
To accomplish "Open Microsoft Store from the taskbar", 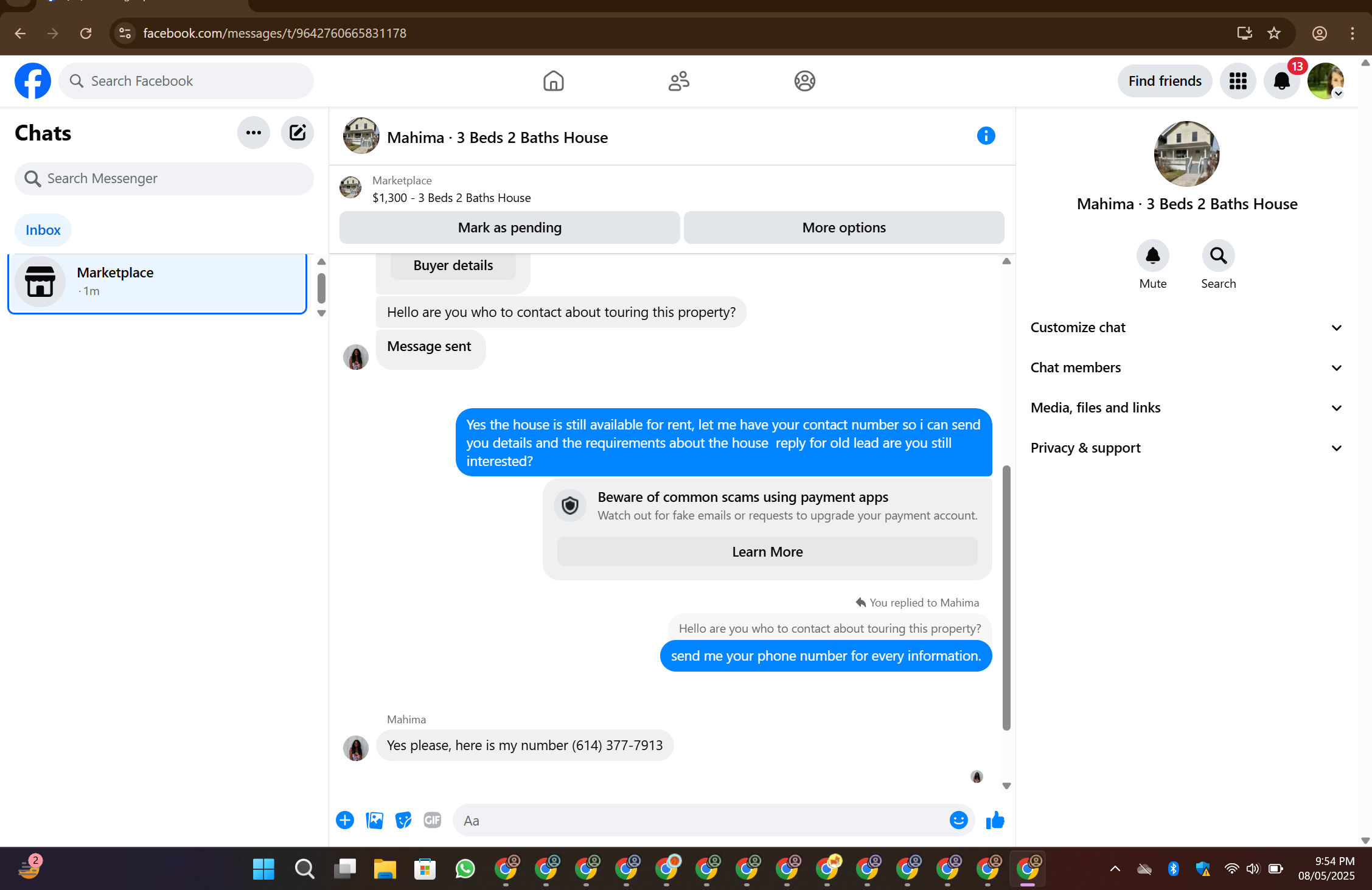I will (x=425, y=869).
